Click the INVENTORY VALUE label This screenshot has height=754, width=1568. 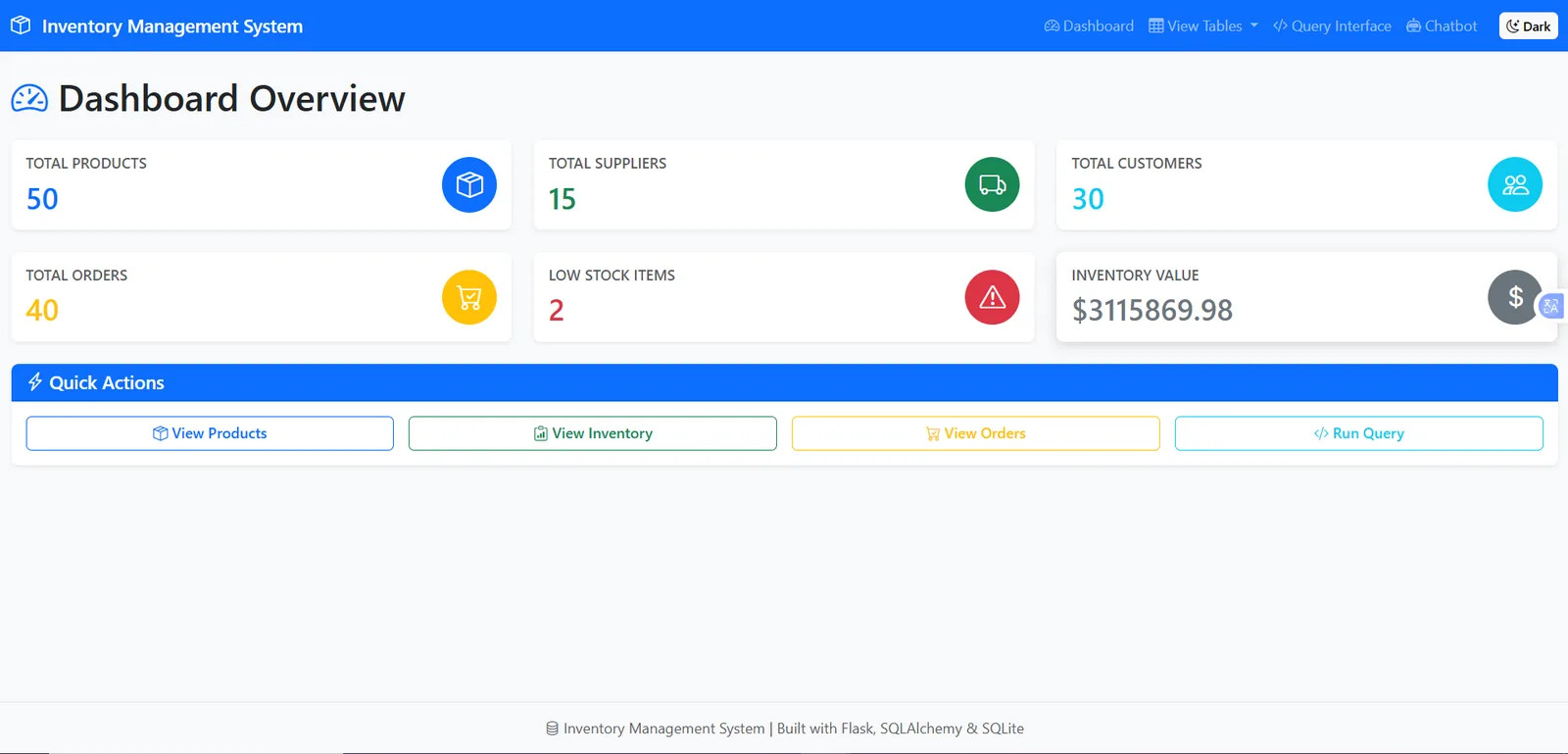click(1135, 276)
